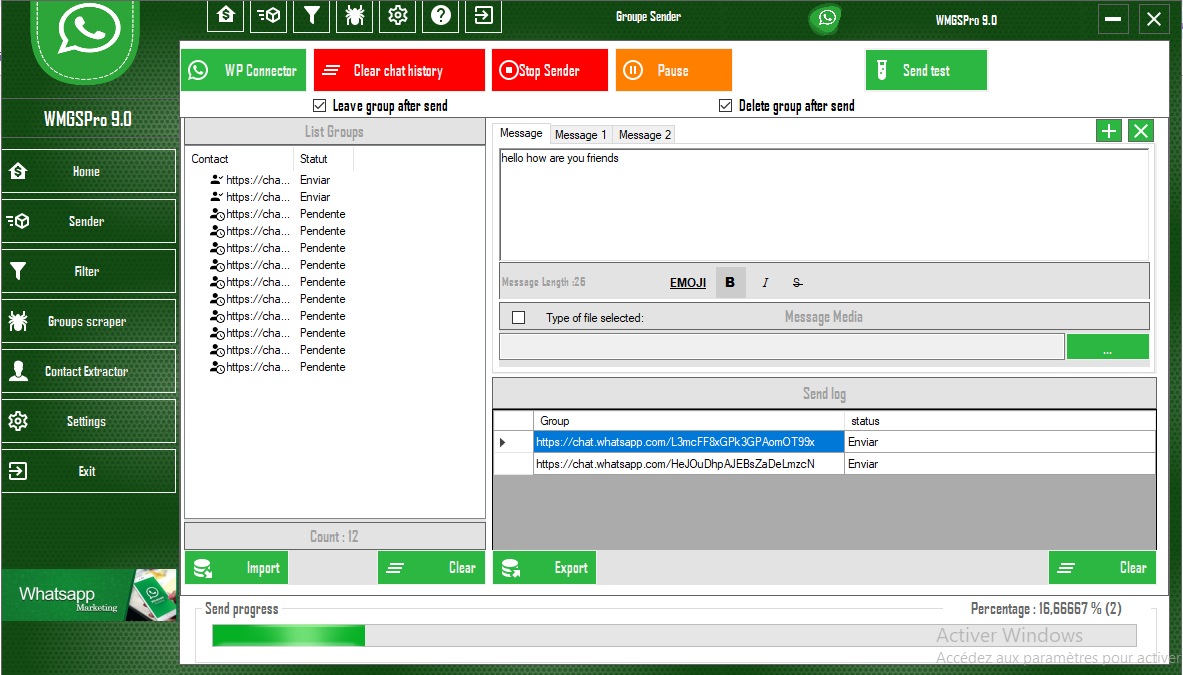The width and height of the screenshot is (1183, 675).
Task: Toggle Delete group after send checkbox
Action: pos(725,106)
